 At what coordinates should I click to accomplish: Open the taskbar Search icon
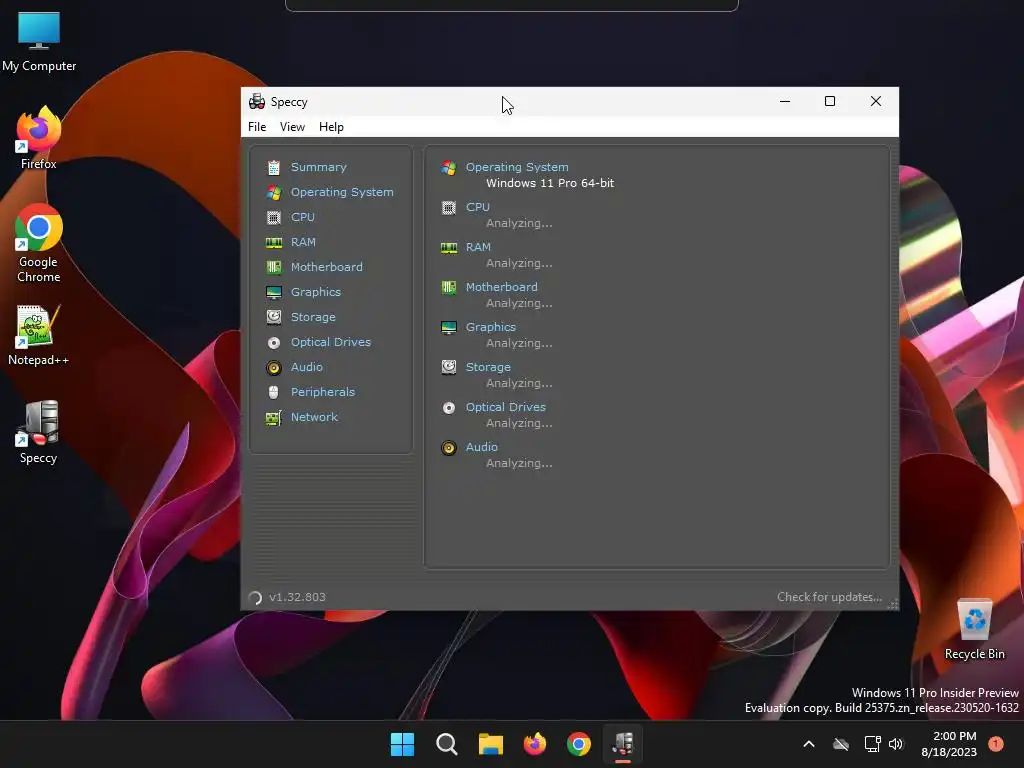(447, 744)
